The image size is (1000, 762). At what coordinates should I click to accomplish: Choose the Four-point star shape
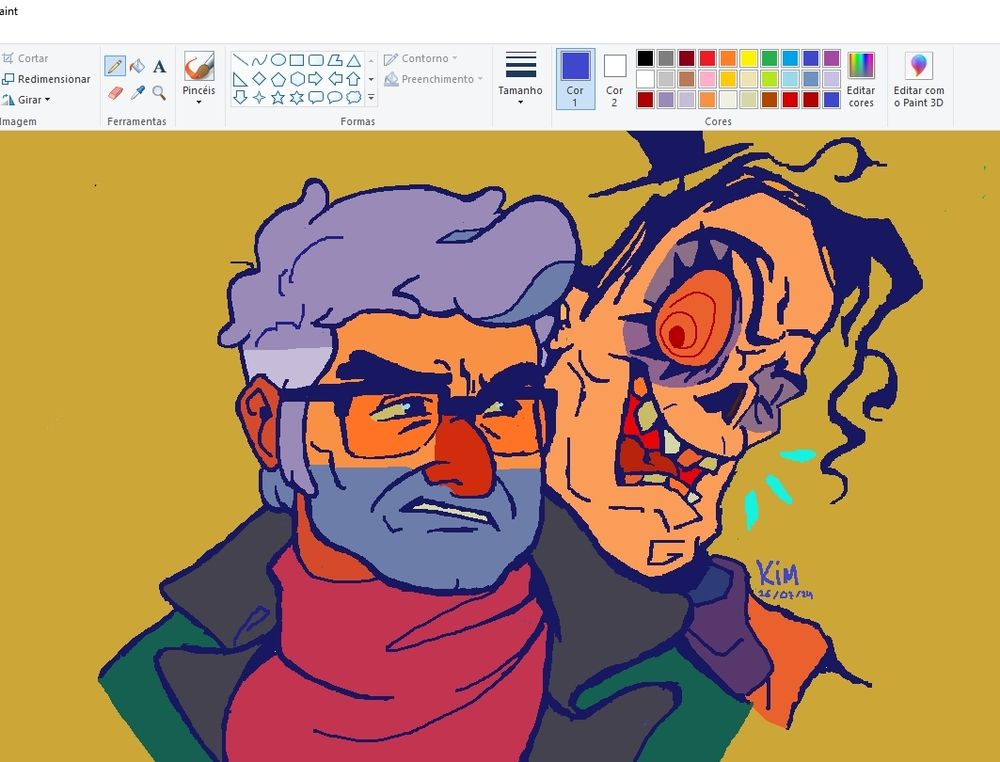(x=259, y=97)
